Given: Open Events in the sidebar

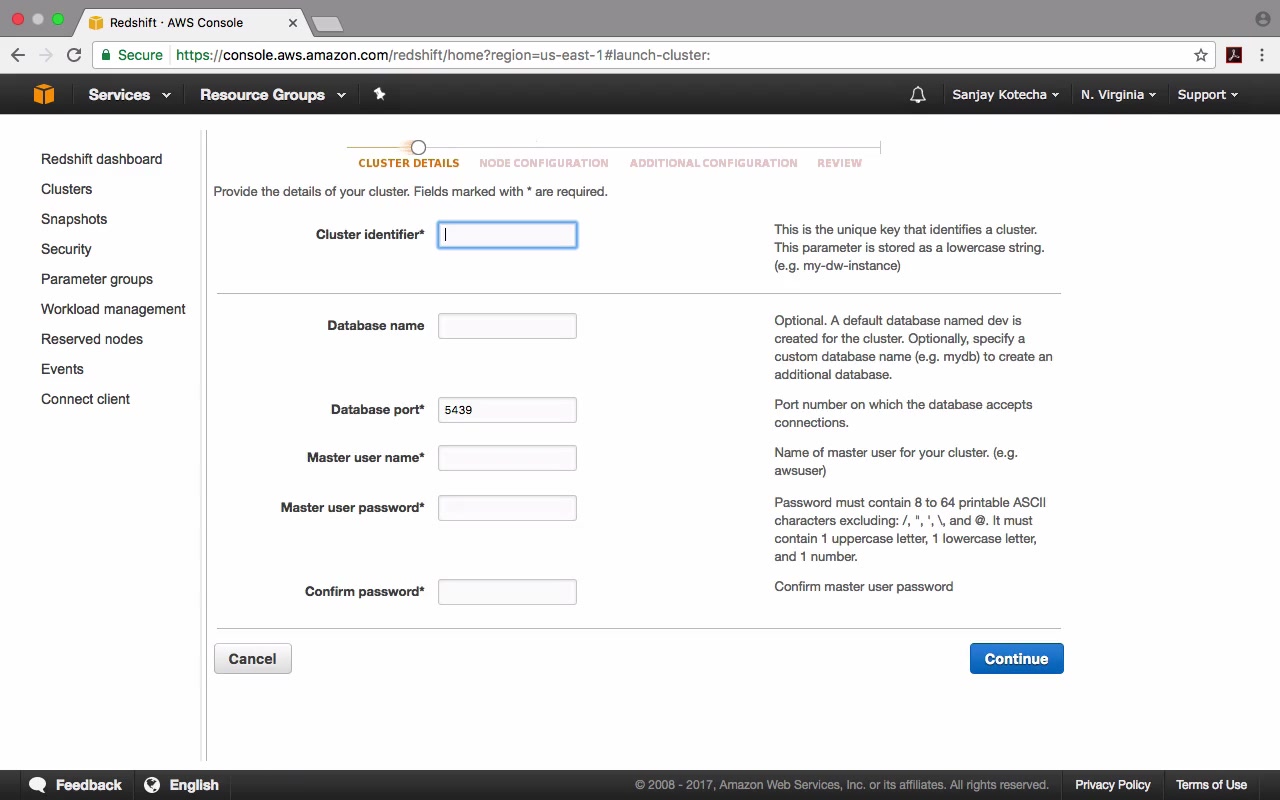Looking at the screenshot, I should pos(62,369).
